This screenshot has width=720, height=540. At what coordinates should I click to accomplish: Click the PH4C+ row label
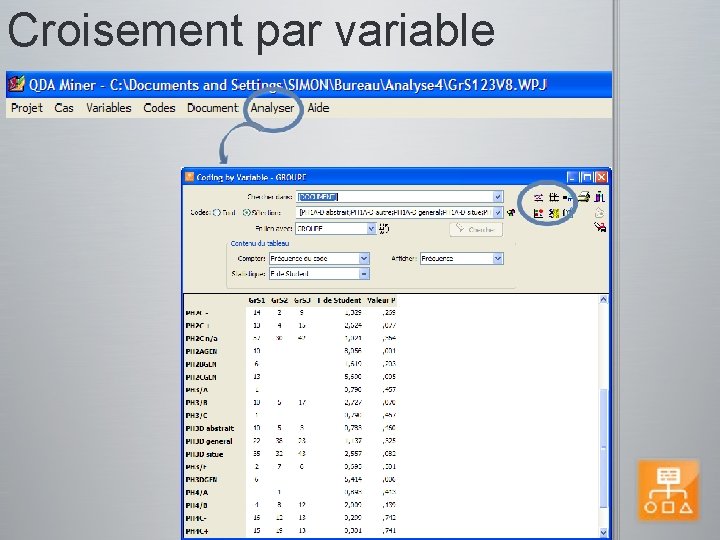pyautogui.click(x=197, y=531)
